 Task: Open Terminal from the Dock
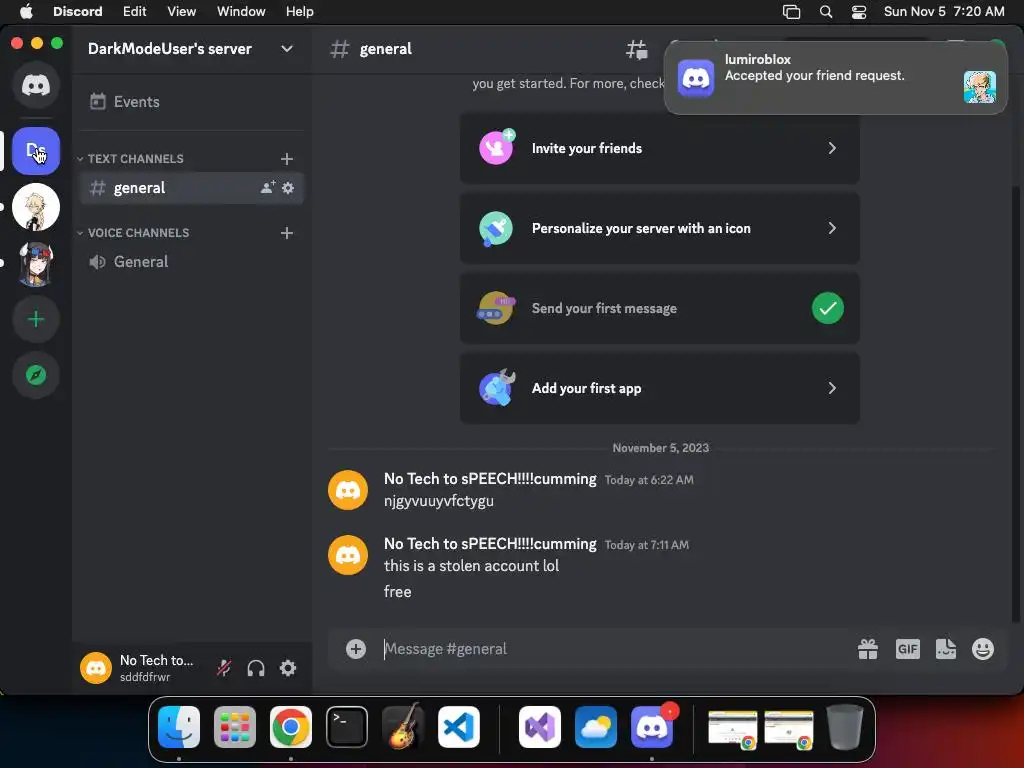(x=347, y=727)
